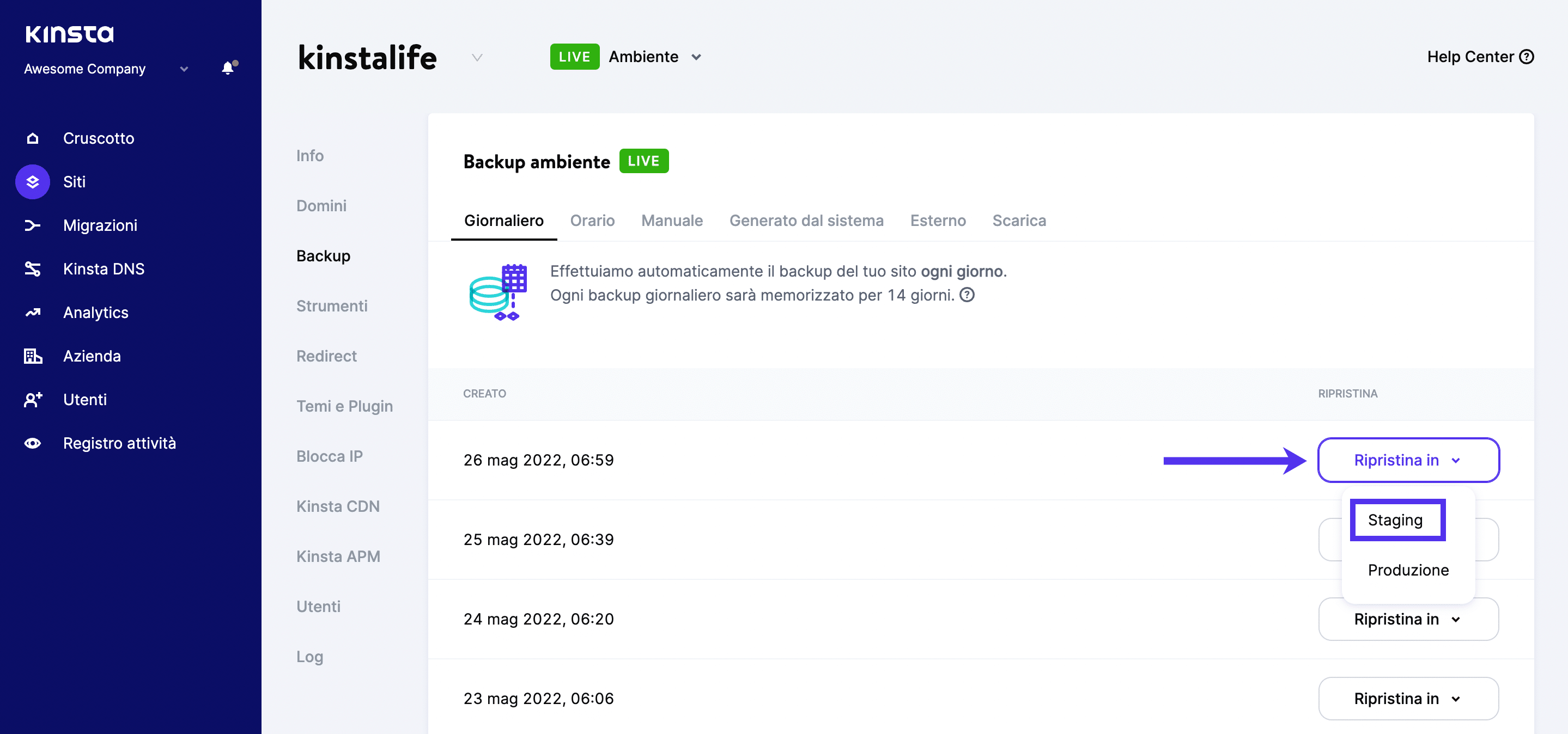Screen dimensions: 1568x734
Task: Open the Help Center link
Action: 1480,57
